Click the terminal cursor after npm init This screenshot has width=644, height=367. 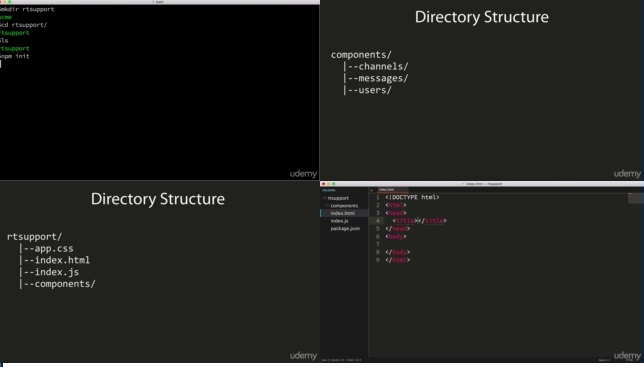click(0, 64)
